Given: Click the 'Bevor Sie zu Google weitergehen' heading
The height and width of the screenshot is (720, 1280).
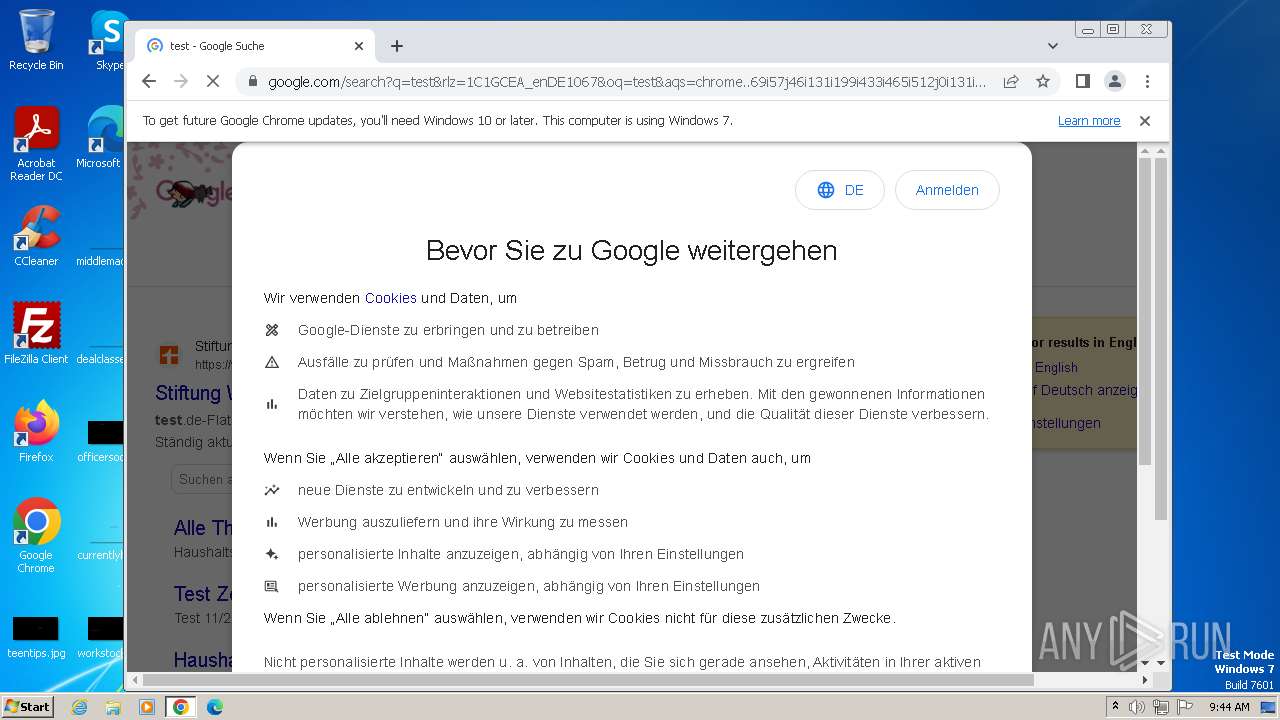Looking at the screenshot, I should (x=631, y=250).
